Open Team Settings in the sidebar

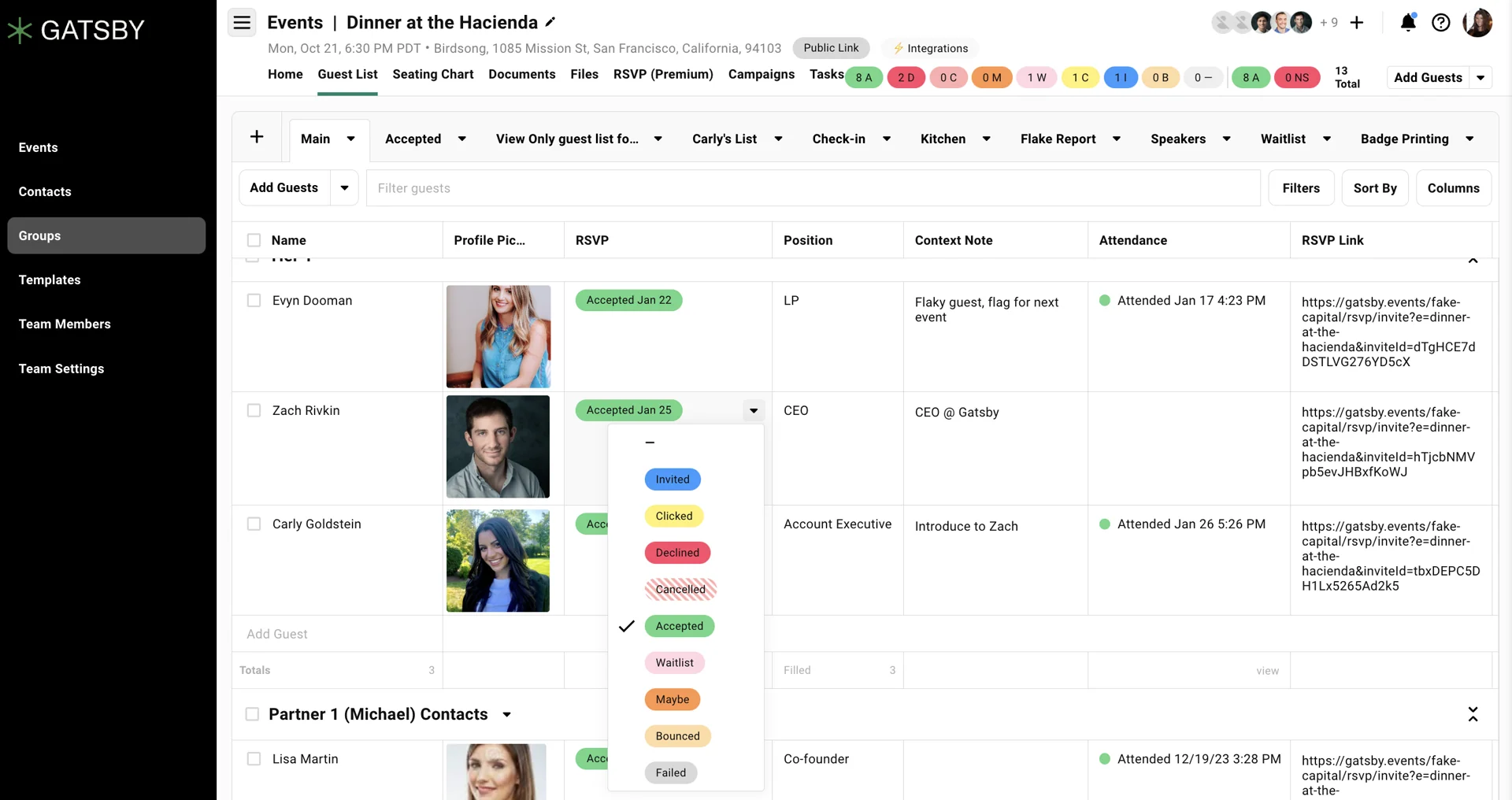[61, 369]
